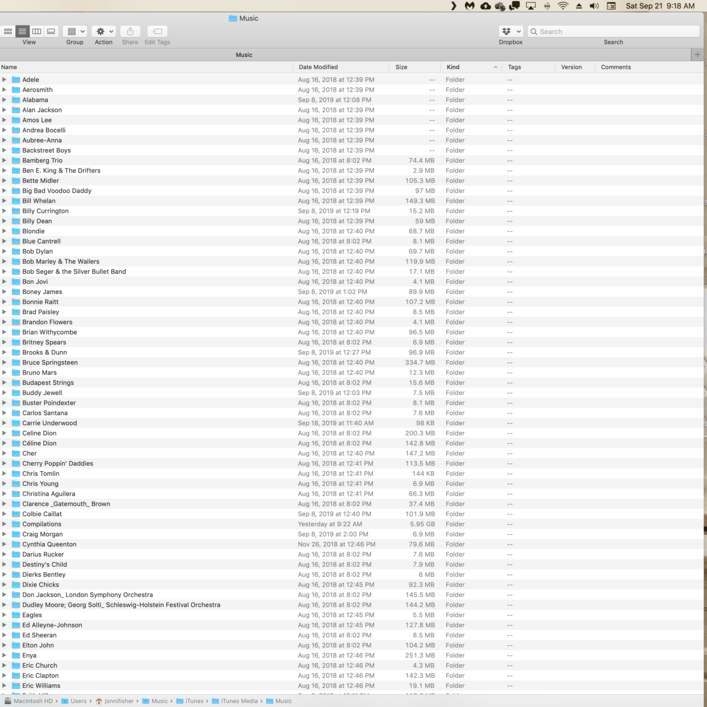Image resolution: width=707 pixels, height=707 pixels.
Task: Click the Share toolbar button
Action: [x=130, y=31]
